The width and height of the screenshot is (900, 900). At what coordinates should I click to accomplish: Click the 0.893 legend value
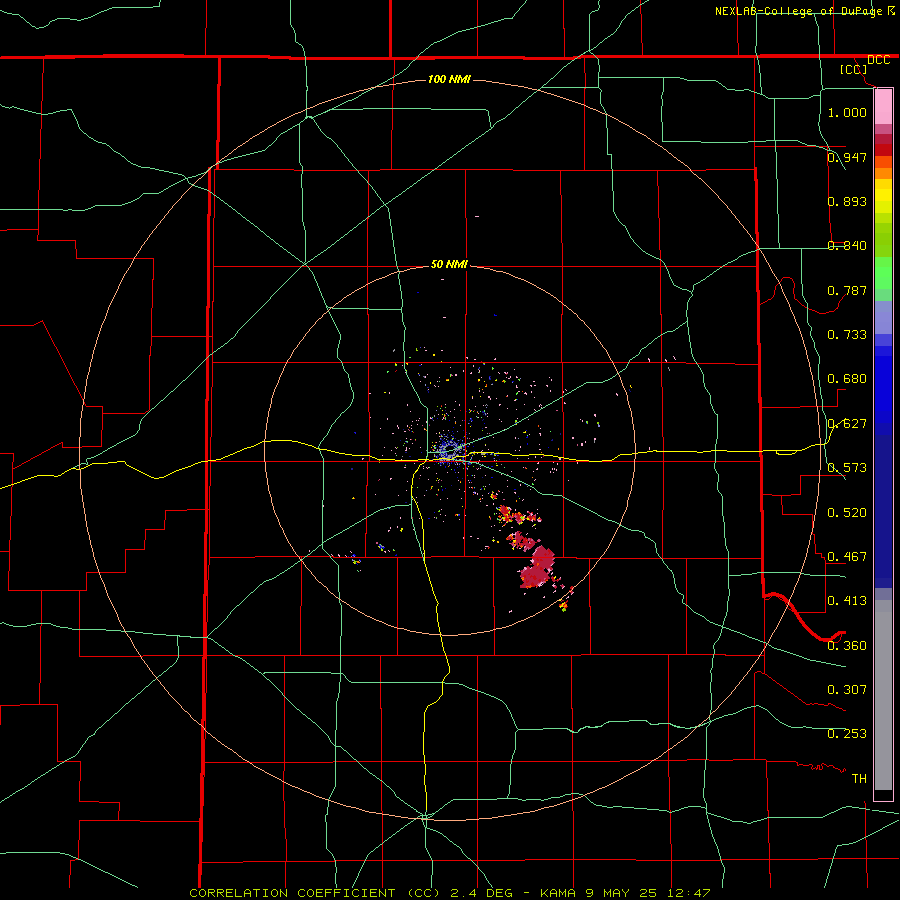(x=847, y=201)
